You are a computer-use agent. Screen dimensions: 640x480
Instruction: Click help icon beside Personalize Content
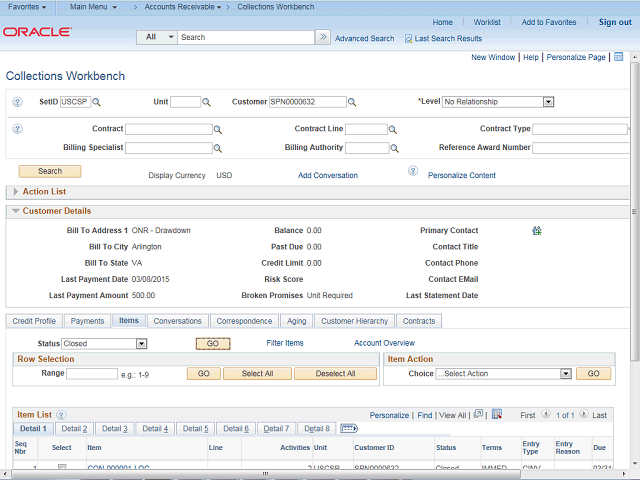click(412, 172)
